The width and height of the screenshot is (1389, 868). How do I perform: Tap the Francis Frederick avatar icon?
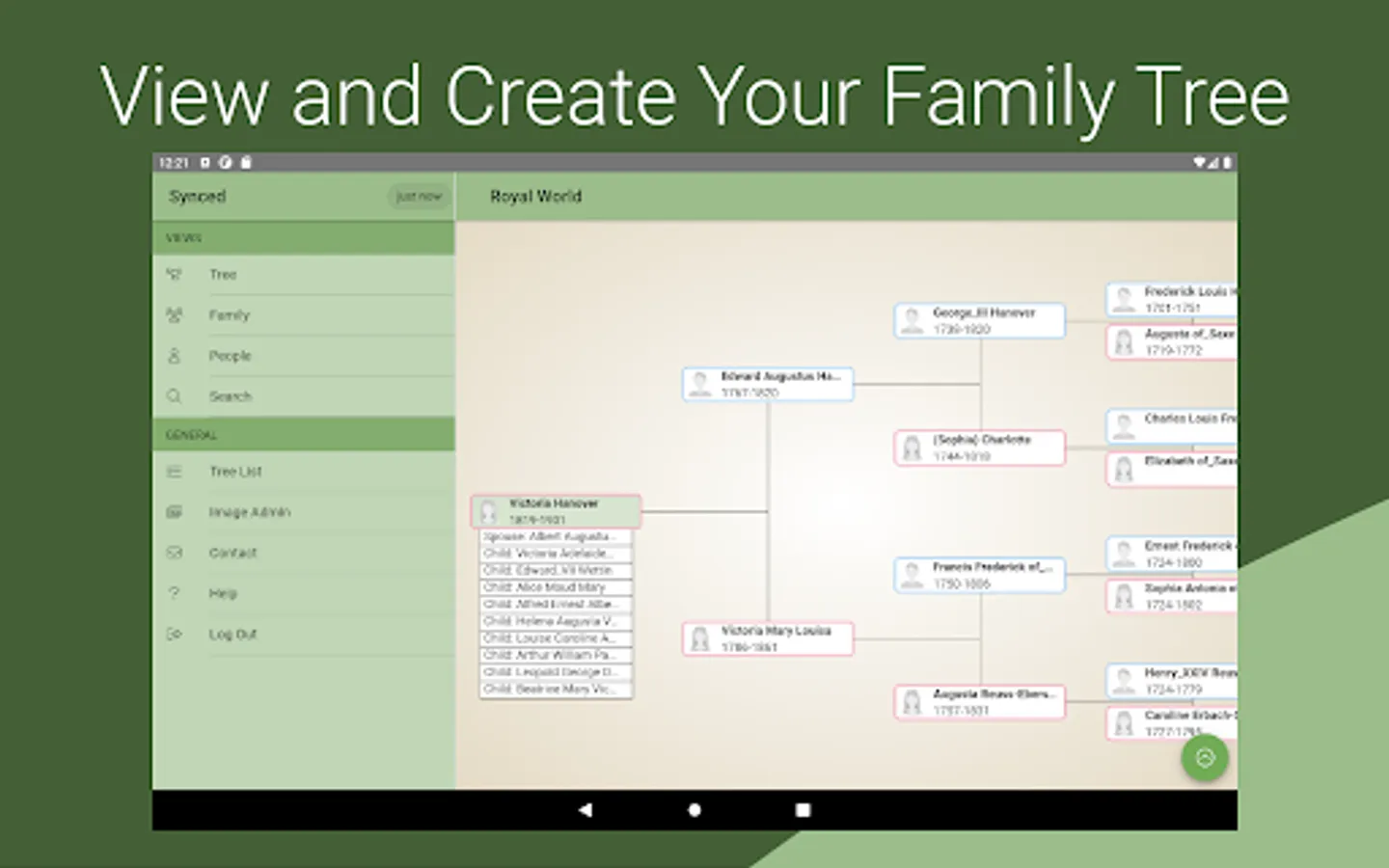click(x=912, y=575)
